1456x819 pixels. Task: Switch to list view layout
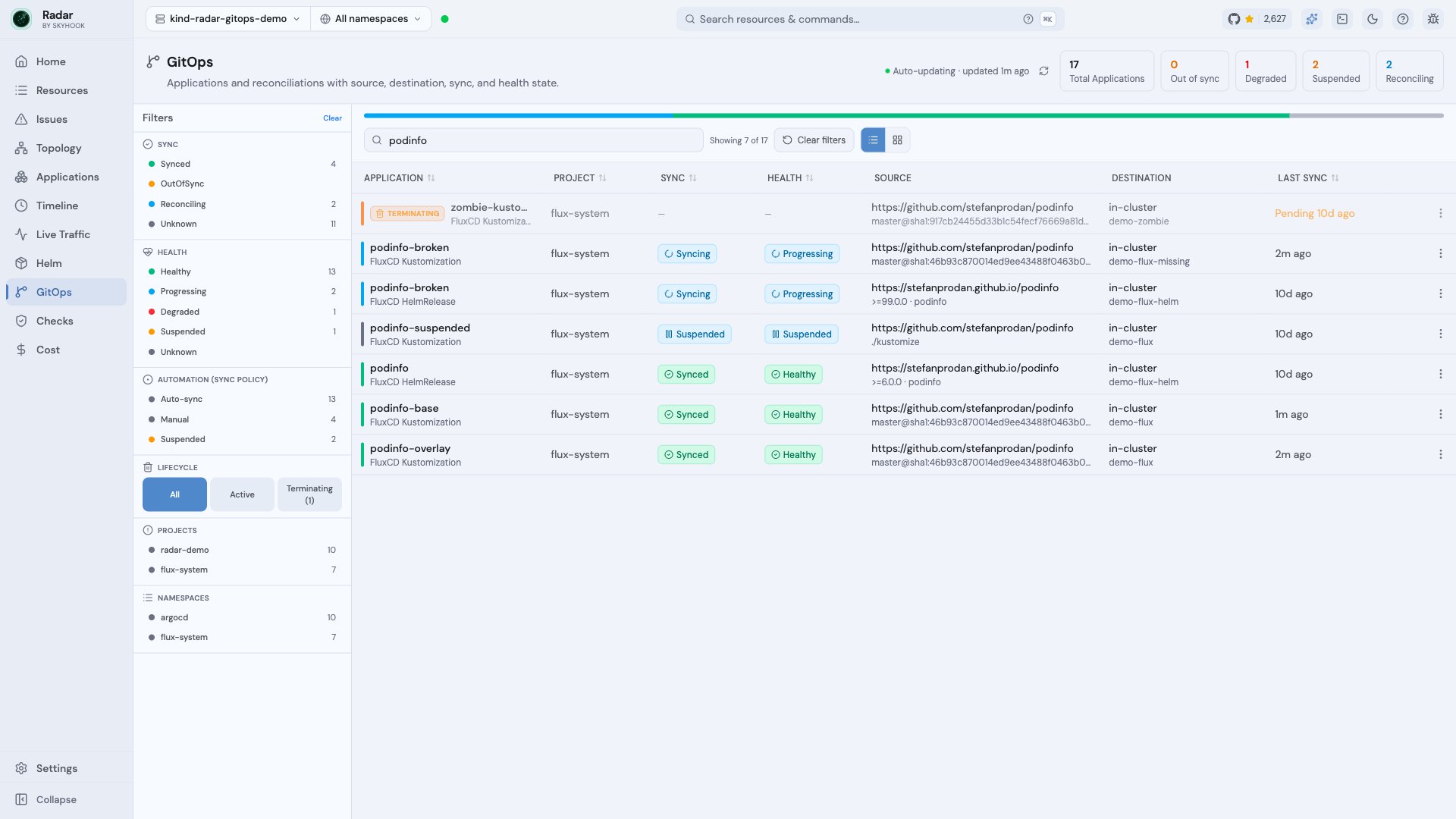873,140
